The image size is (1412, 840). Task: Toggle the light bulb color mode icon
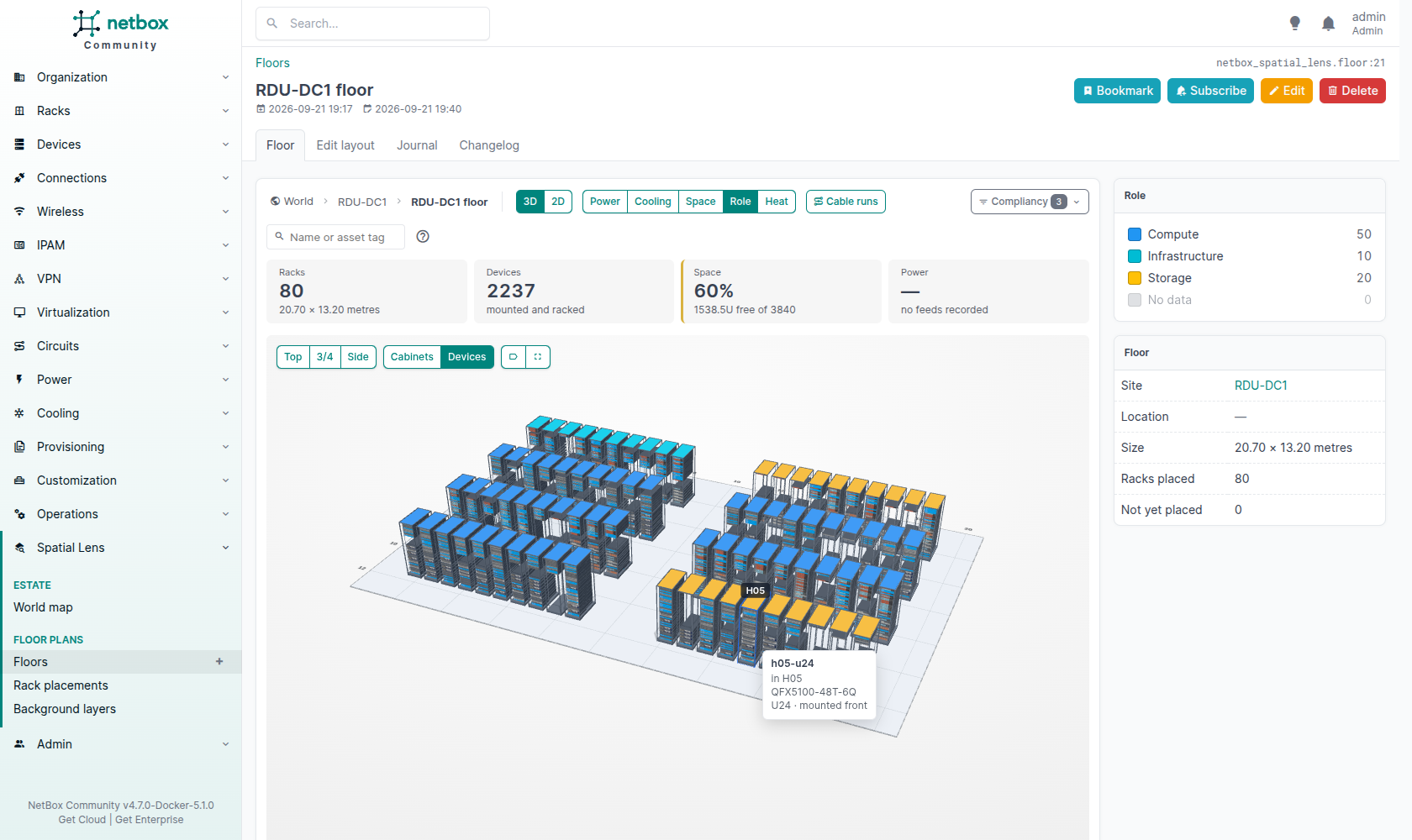point(1295,24)
